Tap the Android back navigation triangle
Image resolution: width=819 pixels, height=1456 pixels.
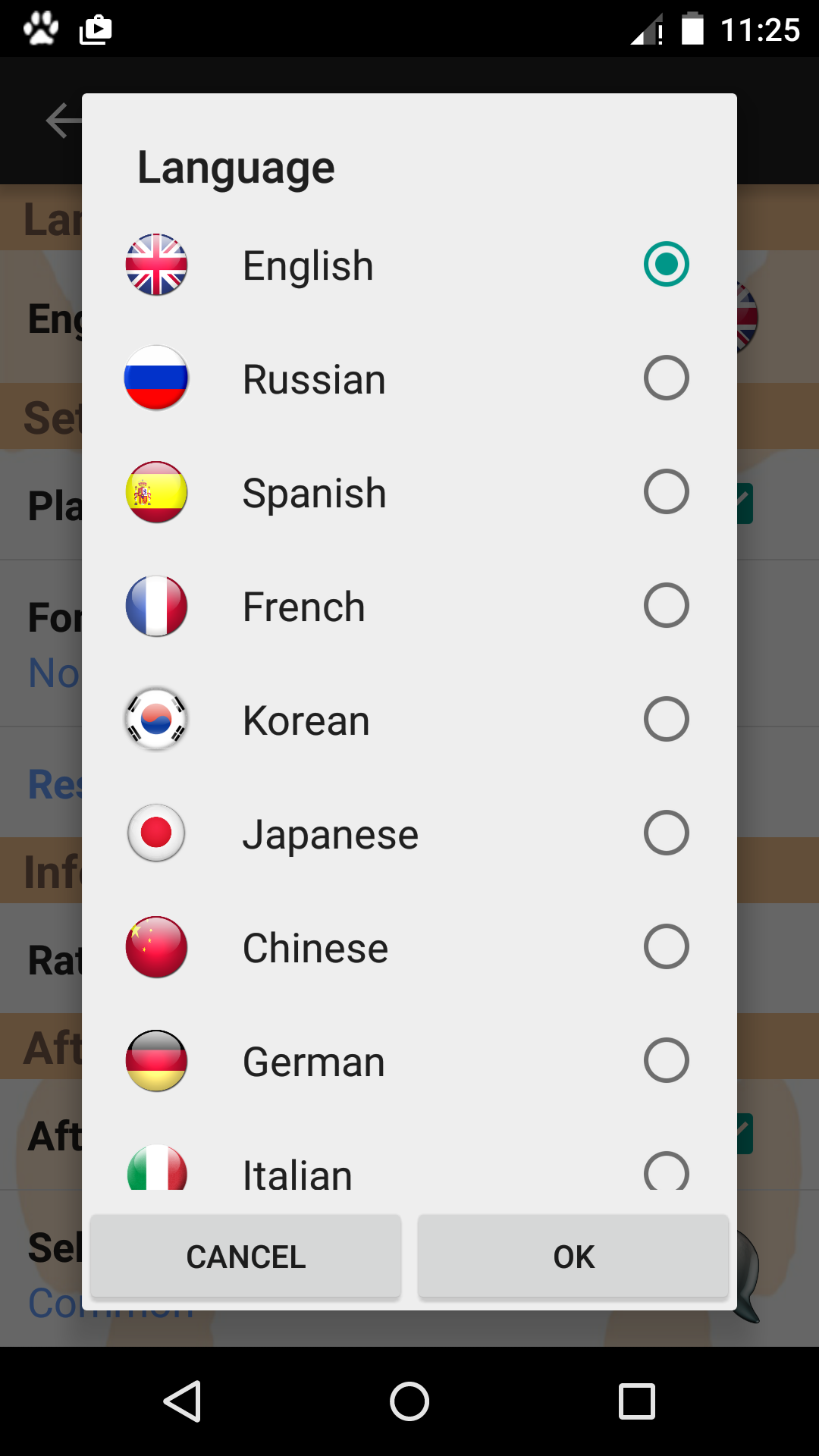coord(183,1401)
